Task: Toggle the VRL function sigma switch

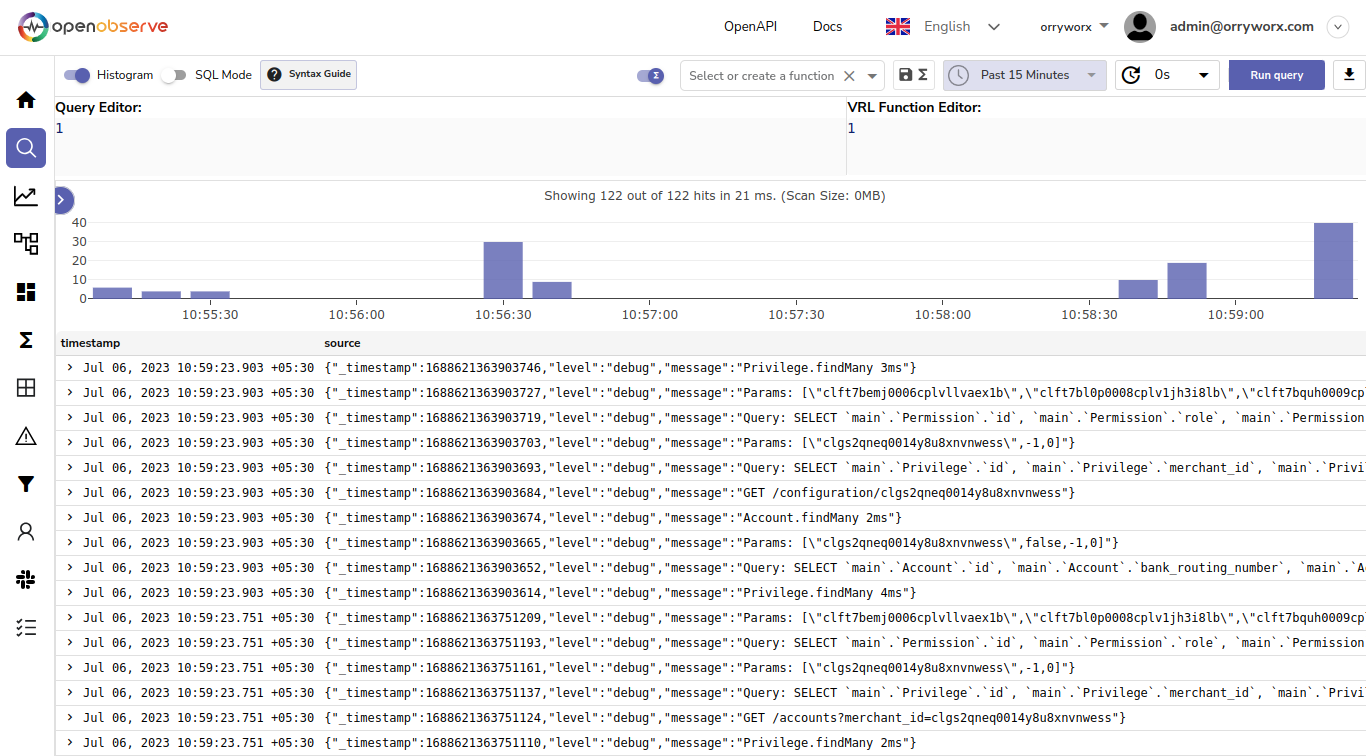Action: (x=649, y=74)
